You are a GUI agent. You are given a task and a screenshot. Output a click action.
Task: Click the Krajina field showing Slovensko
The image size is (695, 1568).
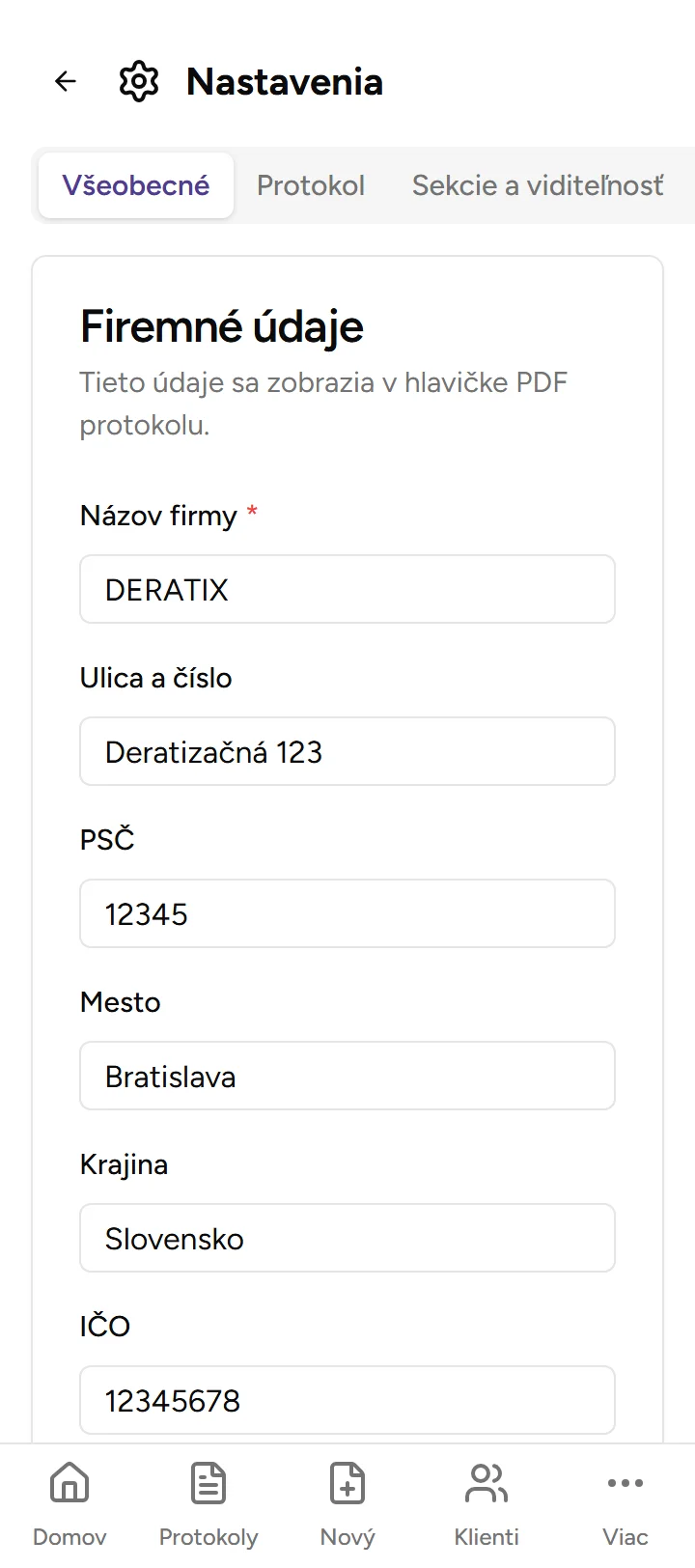[347, 1238]
